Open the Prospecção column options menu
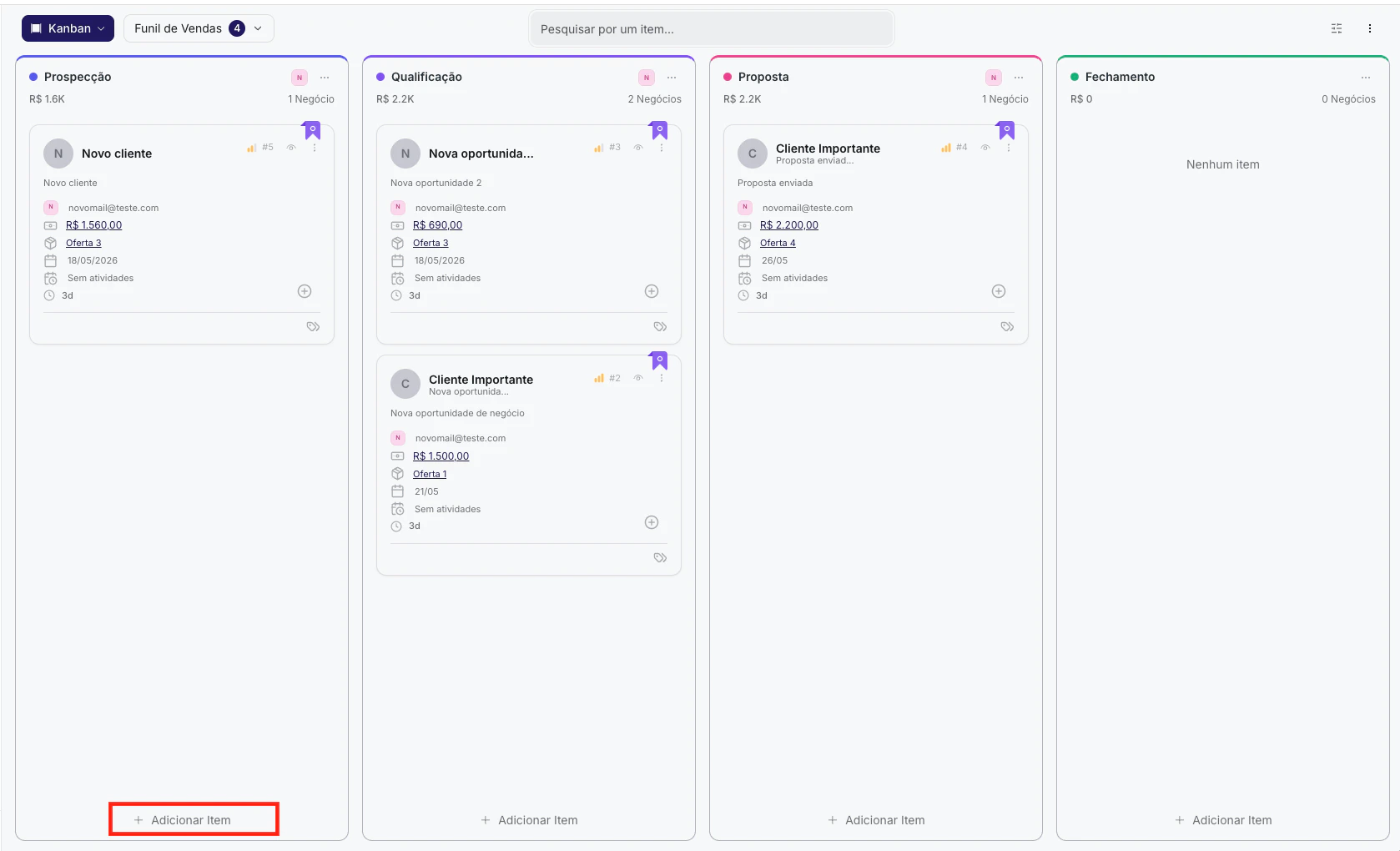Image resolution: width=1400 pixels, height=851 pixels. coord(325,78)
